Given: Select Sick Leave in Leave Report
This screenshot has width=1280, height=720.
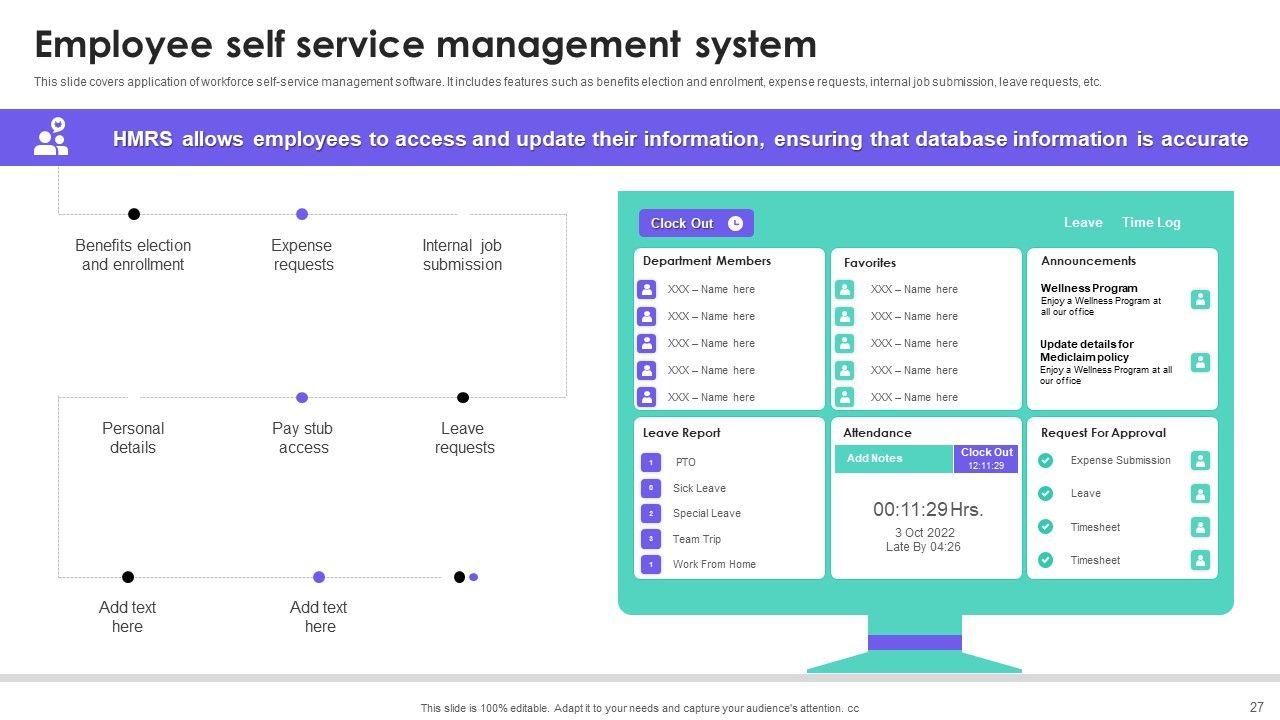Looking at the screenshot, I should (x=699, y=488).
